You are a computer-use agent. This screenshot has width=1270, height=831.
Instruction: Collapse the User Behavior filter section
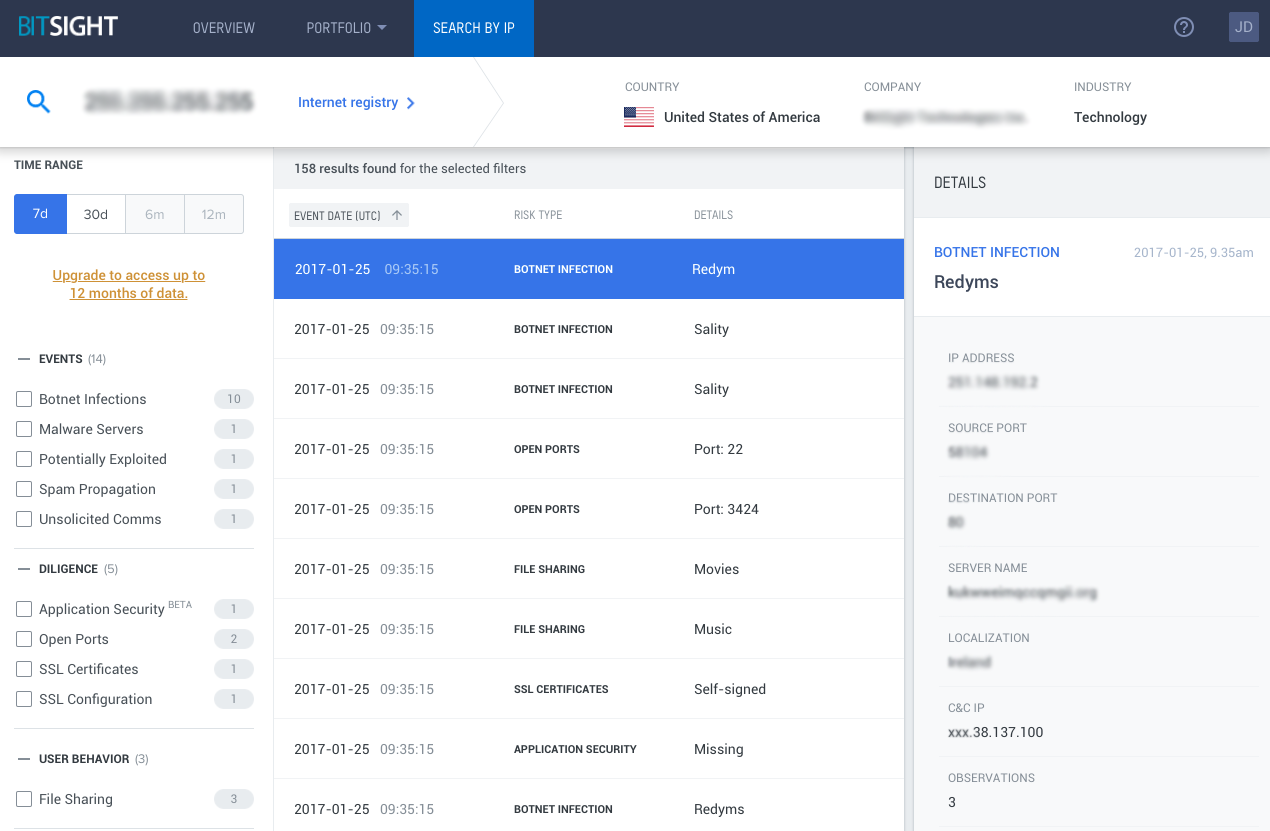[25, 759]
